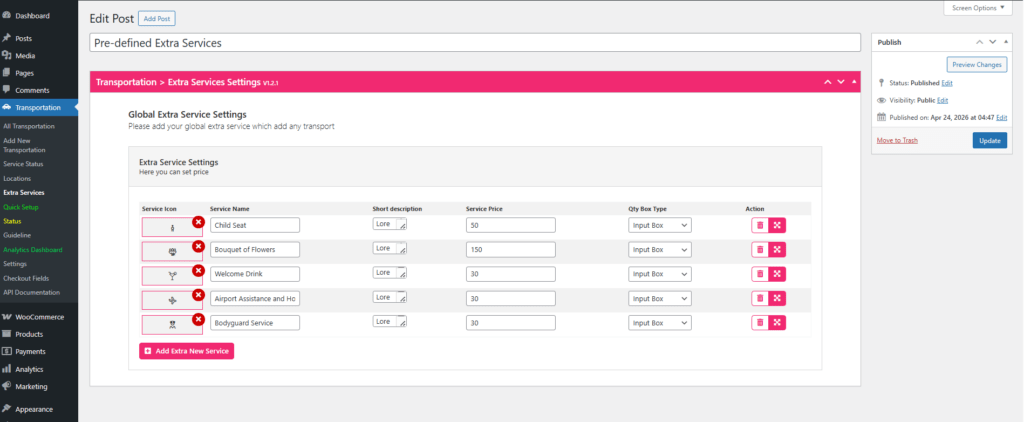
Task: Open Qty Box Type dropdown for Bouquet of Flowers
Action: click(x=660, y=250)
